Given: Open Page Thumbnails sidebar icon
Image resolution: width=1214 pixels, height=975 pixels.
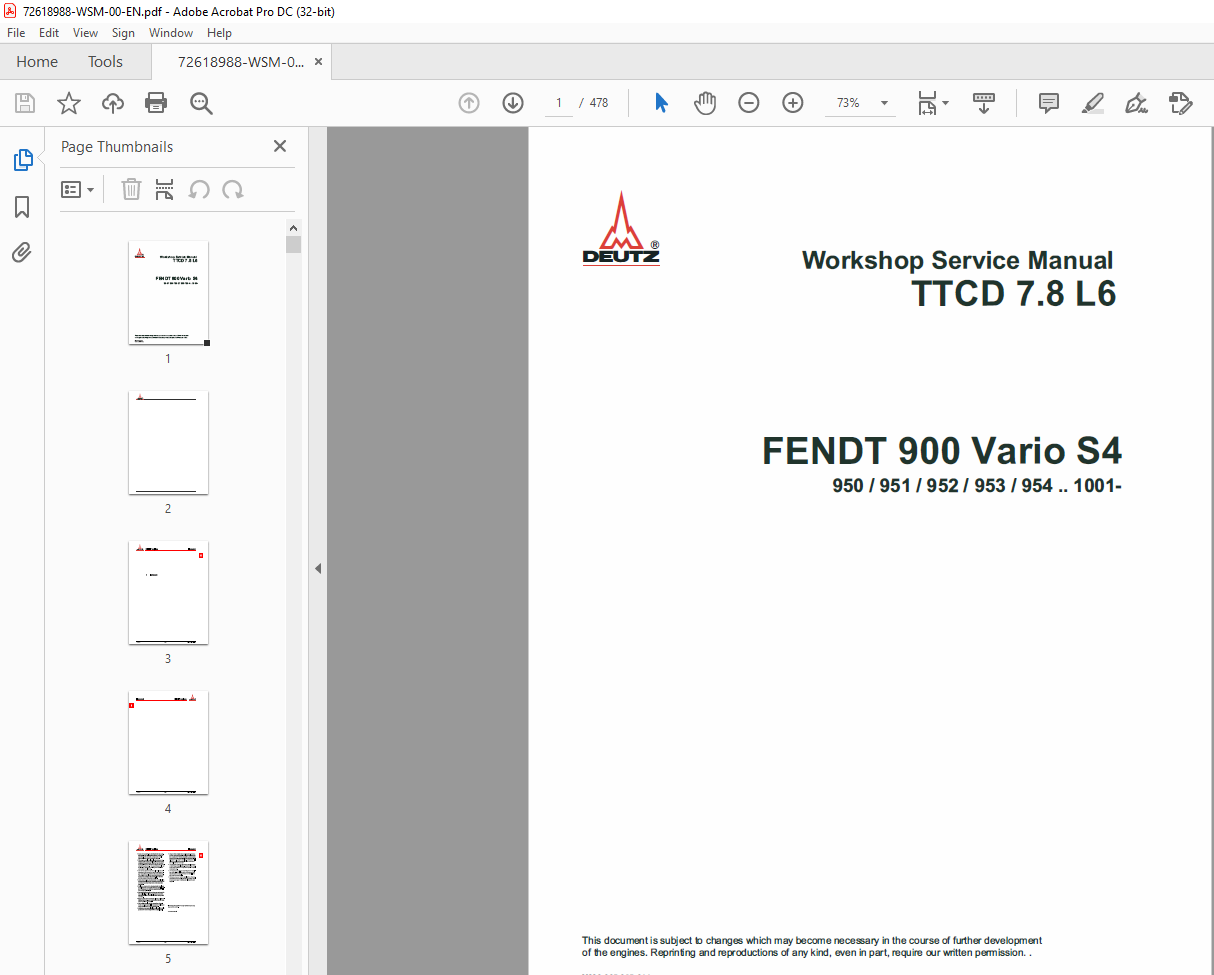Looking at the screenshot, I should pyautogui.click(x=22, y=160).
